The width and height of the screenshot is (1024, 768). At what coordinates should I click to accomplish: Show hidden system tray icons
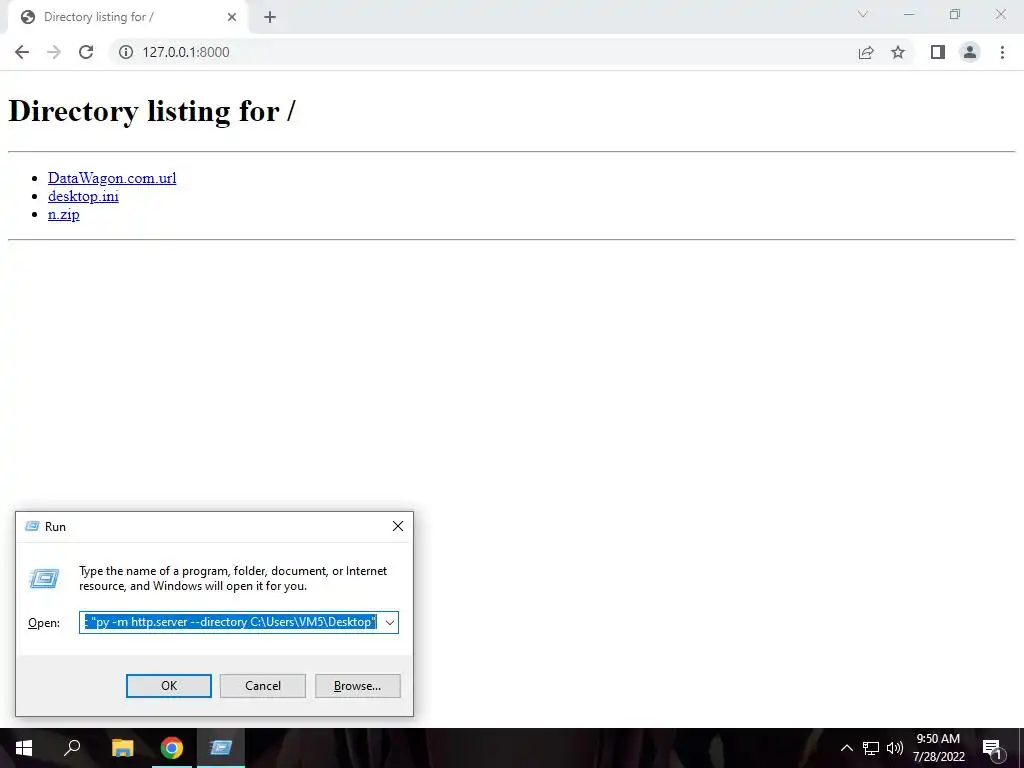[x=846, y=748]
